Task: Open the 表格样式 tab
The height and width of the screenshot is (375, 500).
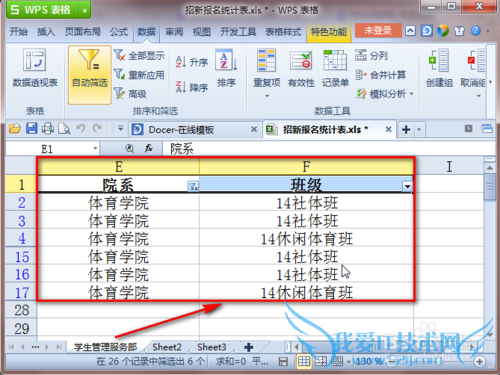Action: (283, 32)
